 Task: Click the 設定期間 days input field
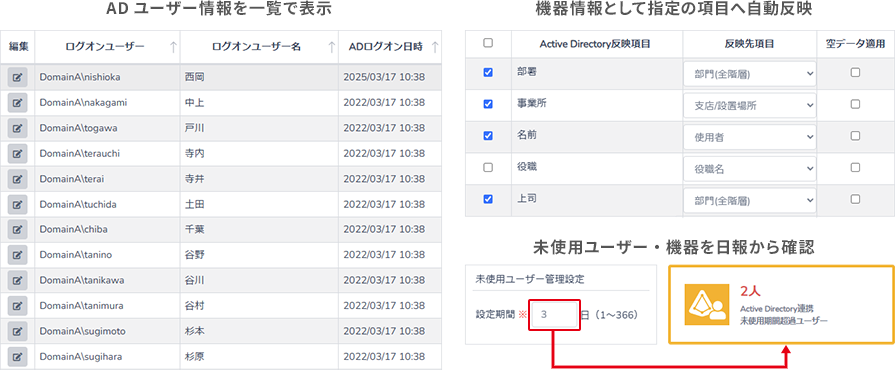coord(555,315)
